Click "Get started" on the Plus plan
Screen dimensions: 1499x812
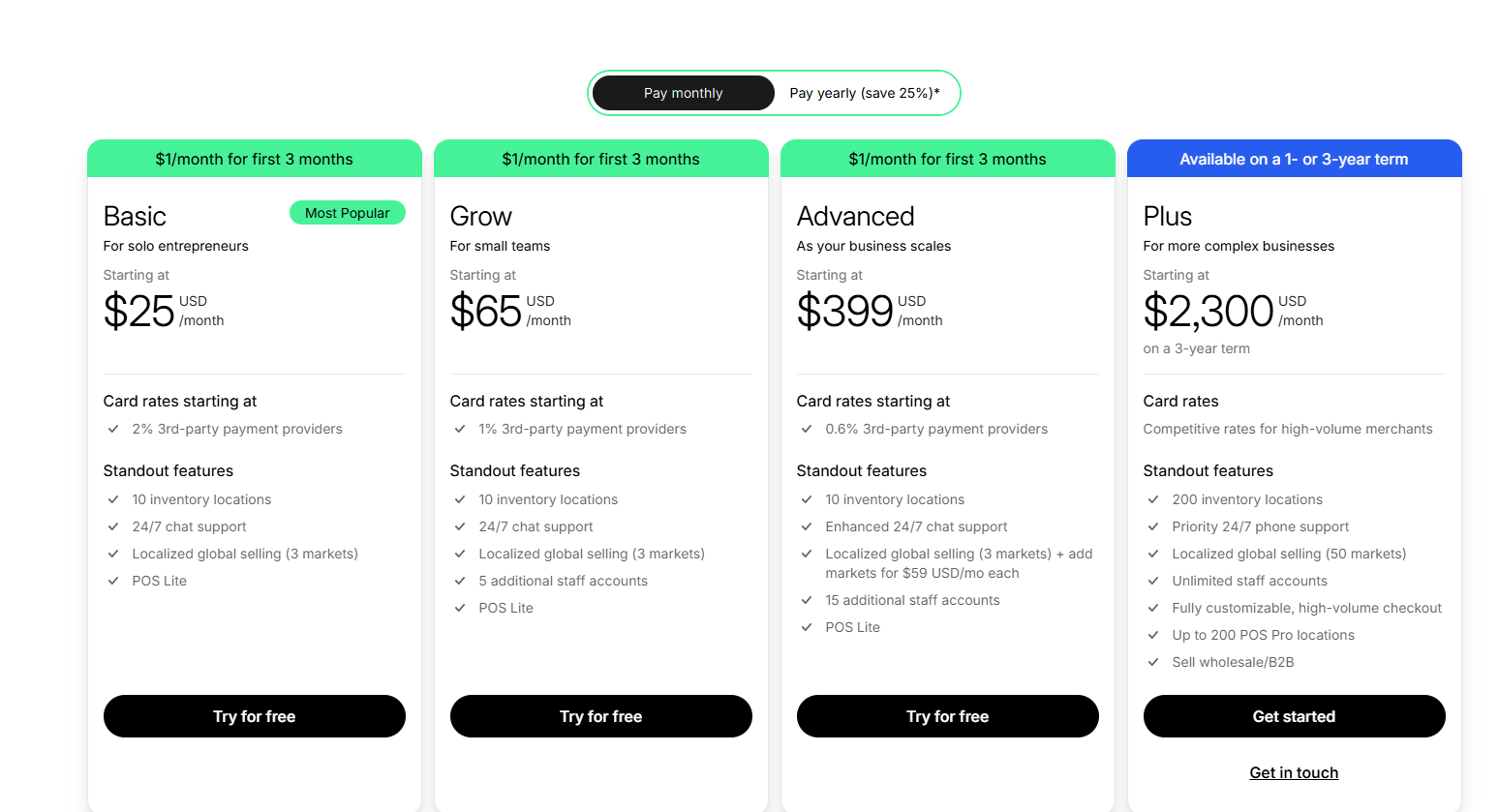[1294, 716]
